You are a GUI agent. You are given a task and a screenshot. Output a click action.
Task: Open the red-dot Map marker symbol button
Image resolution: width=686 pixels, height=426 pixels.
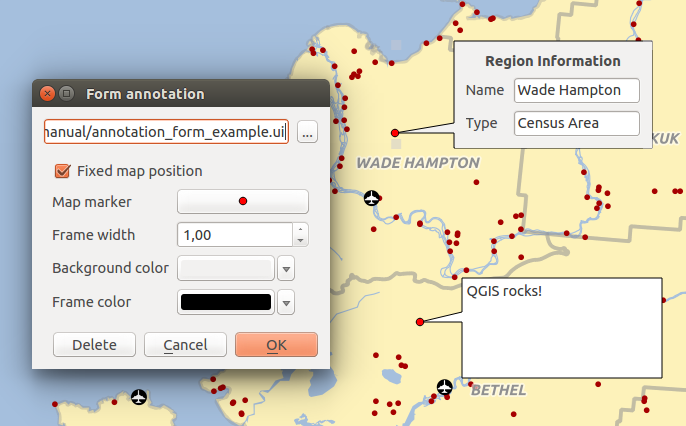(x=242, y=202)
